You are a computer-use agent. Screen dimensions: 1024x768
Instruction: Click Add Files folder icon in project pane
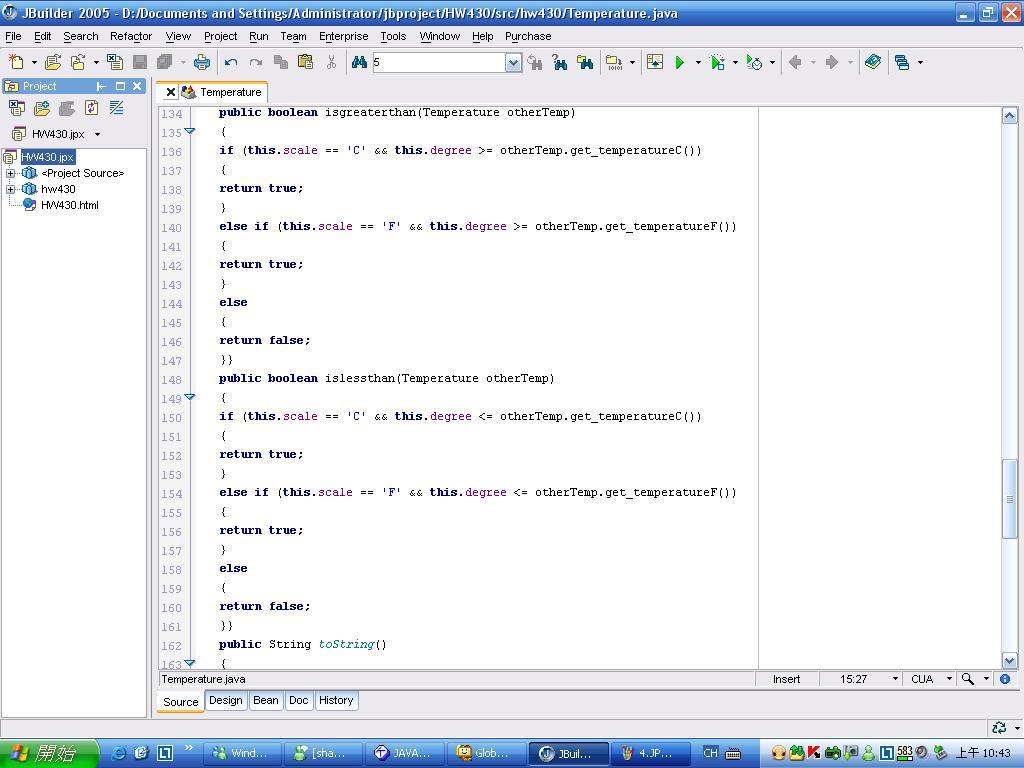point(42,108)
